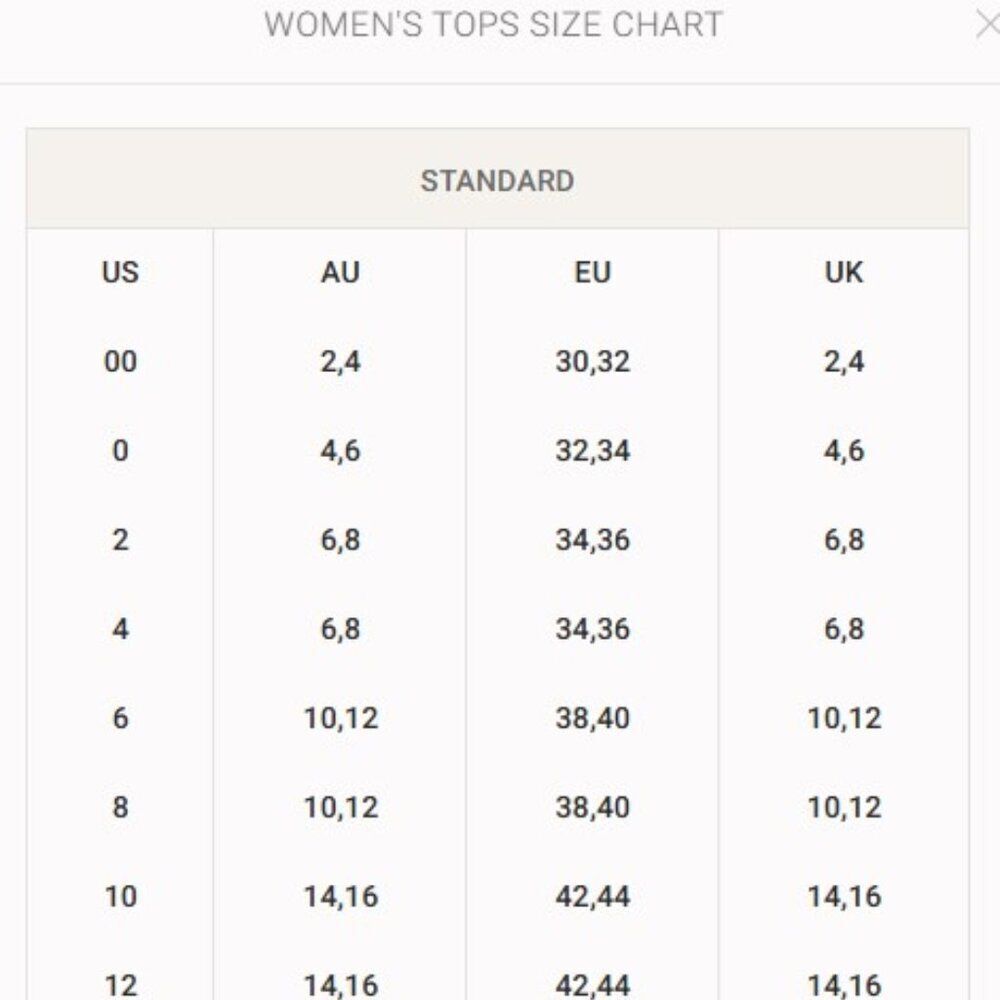Select US size 10 cell
The height and width of the screenshot is (1000, 1000).
tap(120, 897)
